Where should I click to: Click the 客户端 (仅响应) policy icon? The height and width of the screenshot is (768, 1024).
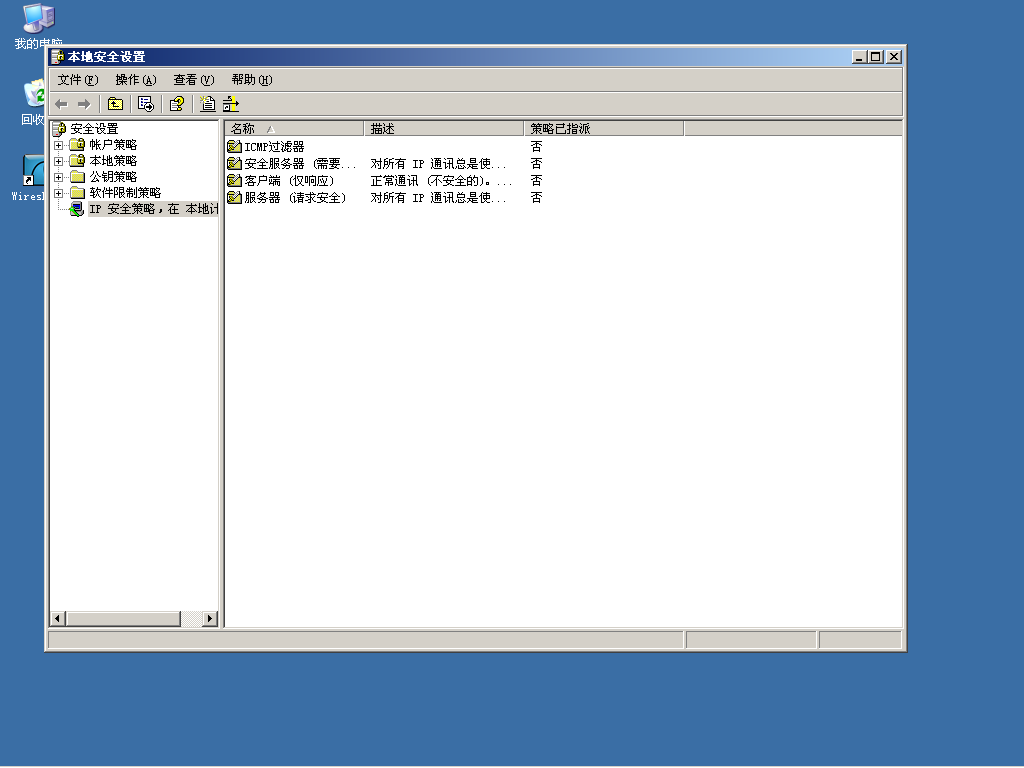234,180
